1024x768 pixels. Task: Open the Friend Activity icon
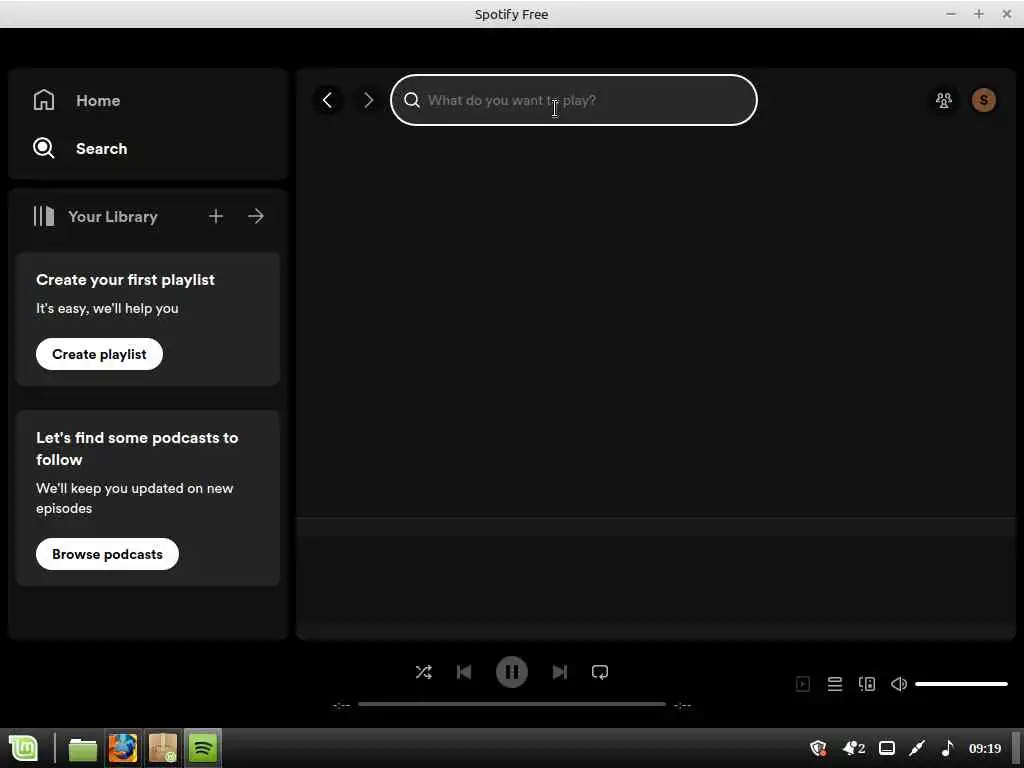944,100
